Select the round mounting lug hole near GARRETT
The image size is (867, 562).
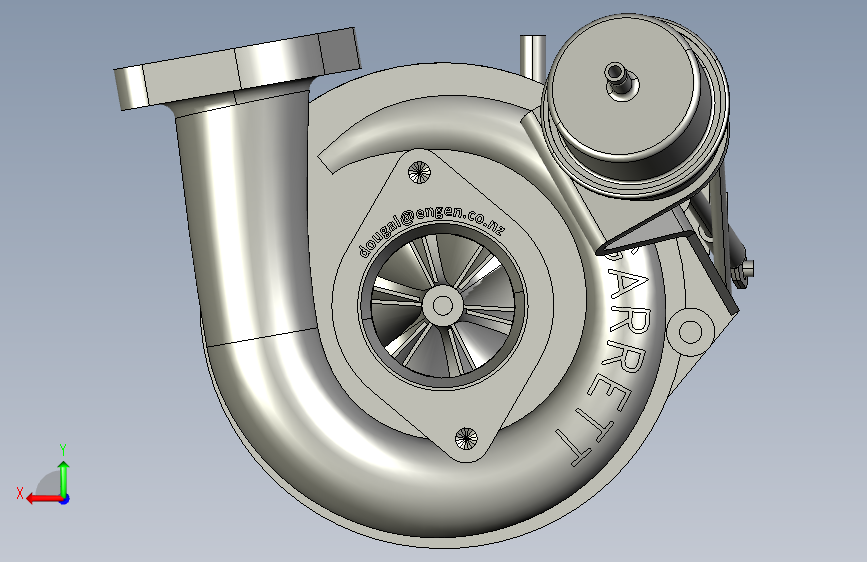click(x=690, y=332)
